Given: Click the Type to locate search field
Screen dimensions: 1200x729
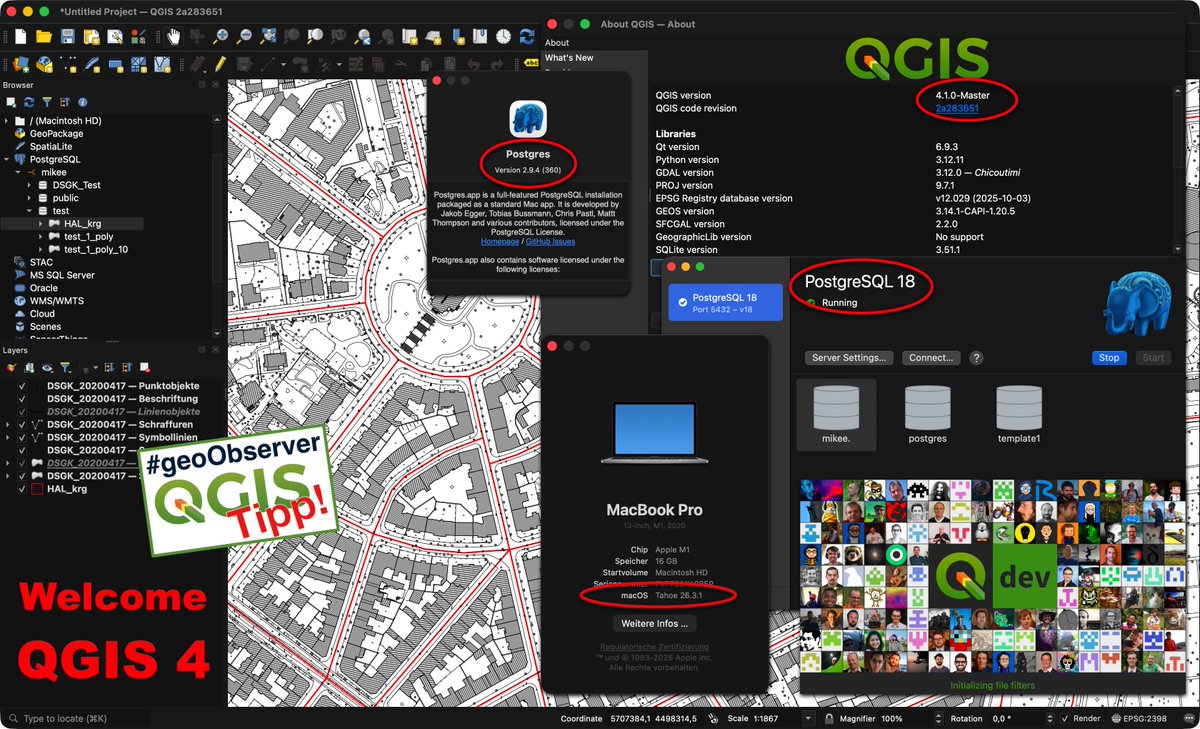Looking at the screenshot, I should pos(70,717).
